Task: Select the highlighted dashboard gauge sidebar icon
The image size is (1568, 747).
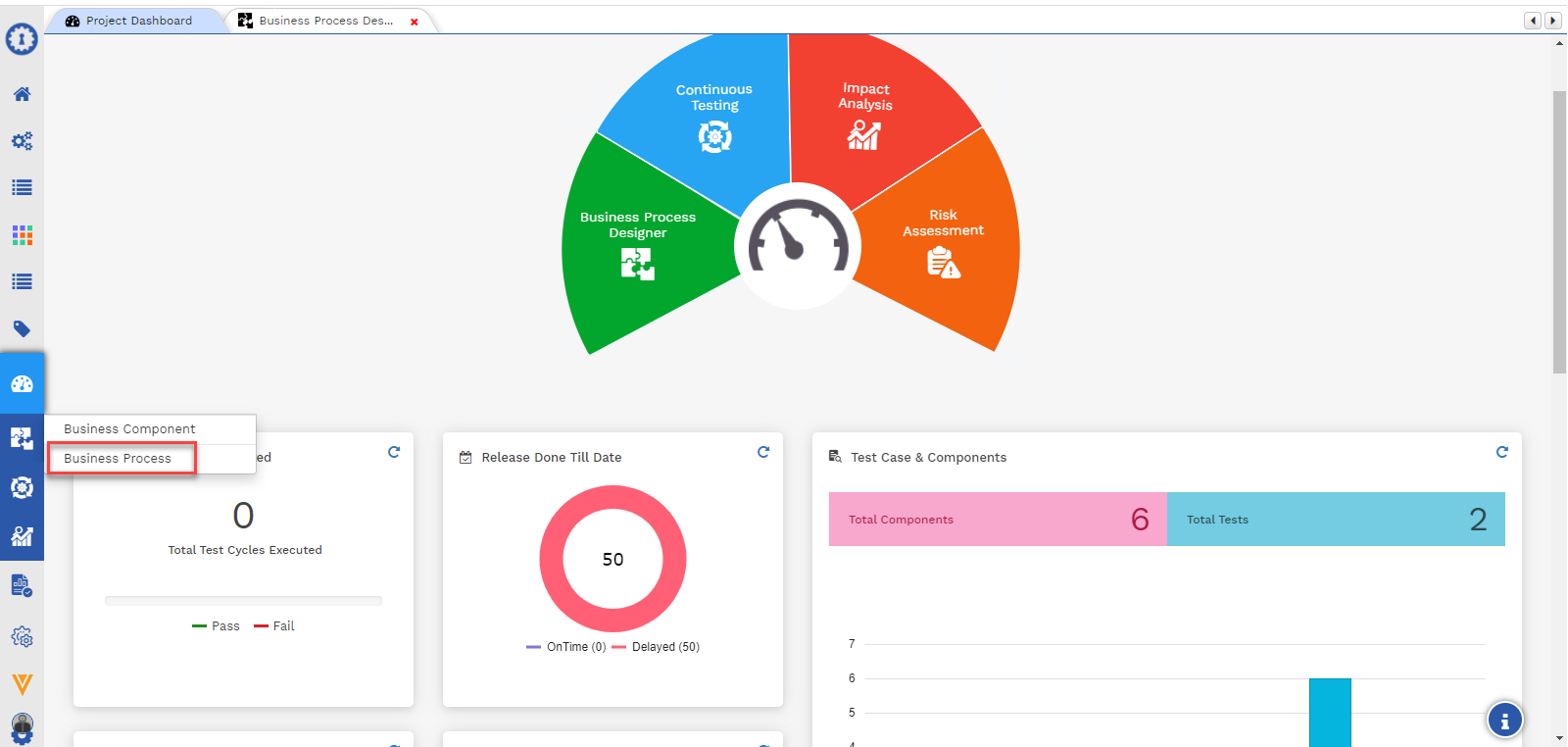Action: (22, 383)
